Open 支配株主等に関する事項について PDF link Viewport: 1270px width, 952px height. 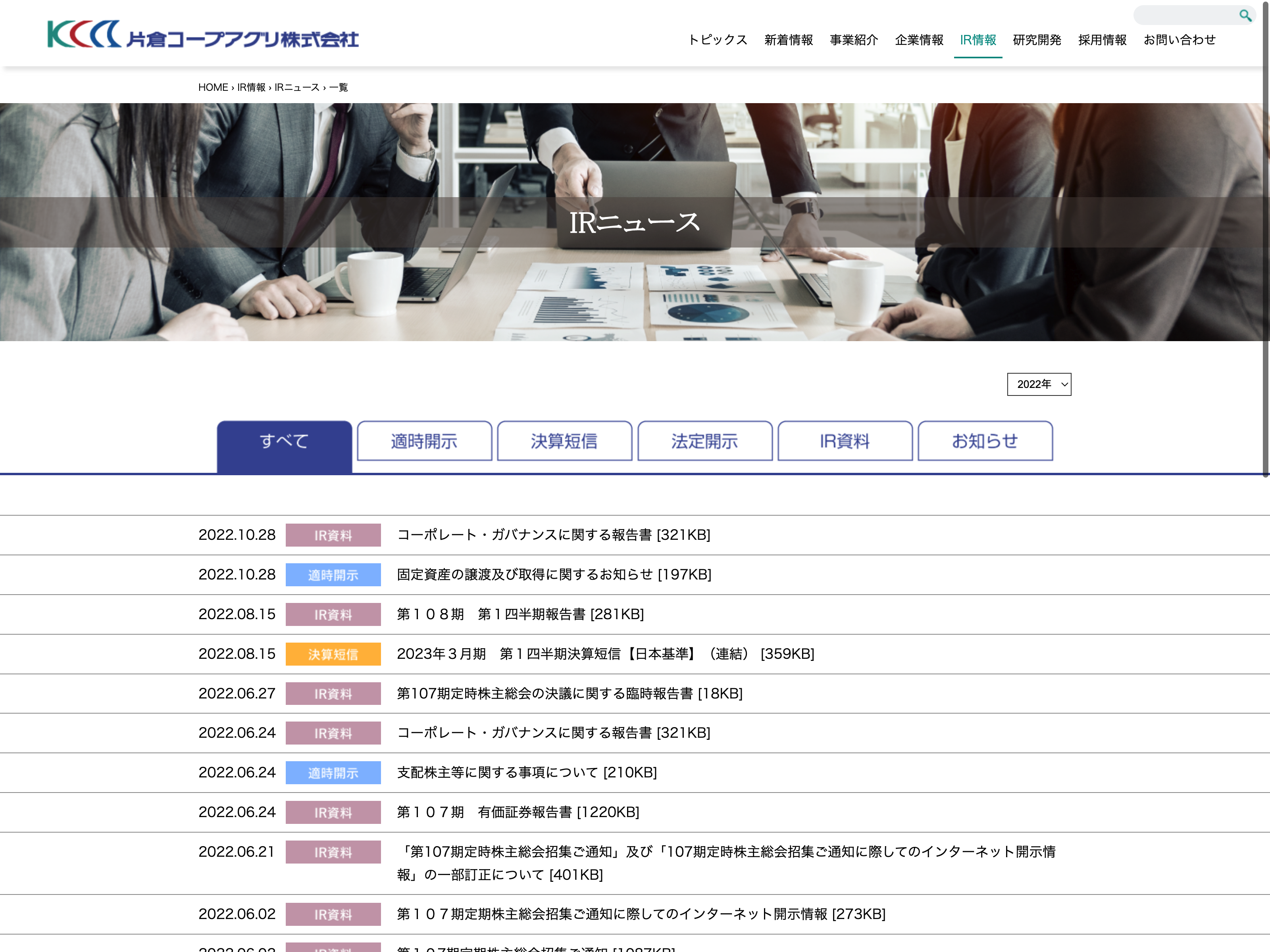[x=527, y=772]
